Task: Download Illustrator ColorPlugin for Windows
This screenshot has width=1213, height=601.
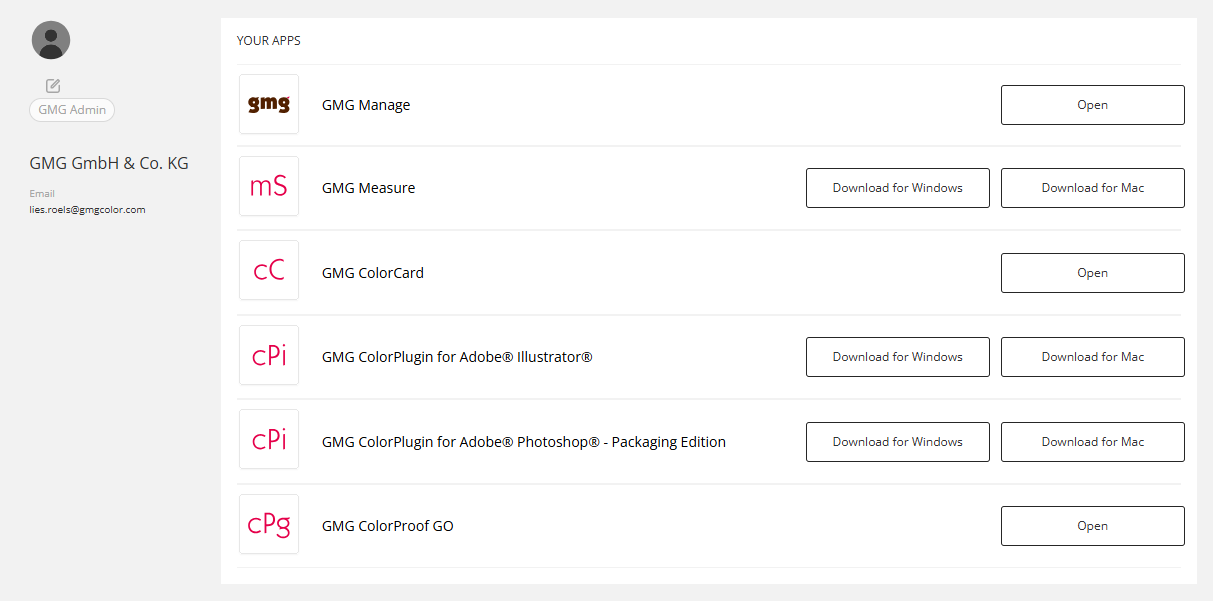Action: pos(898,357)
